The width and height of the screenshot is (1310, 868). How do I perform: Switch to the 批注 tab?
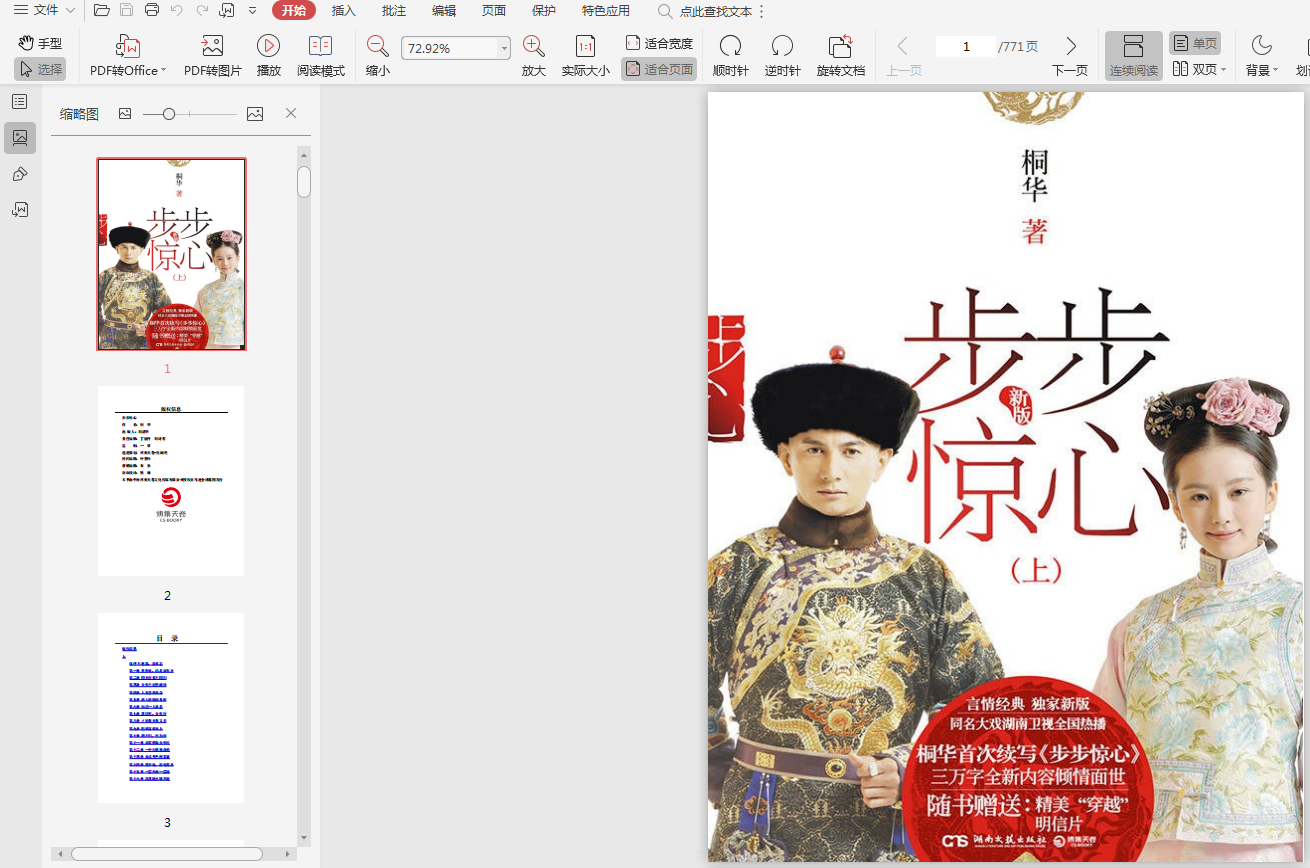point(394,11)
